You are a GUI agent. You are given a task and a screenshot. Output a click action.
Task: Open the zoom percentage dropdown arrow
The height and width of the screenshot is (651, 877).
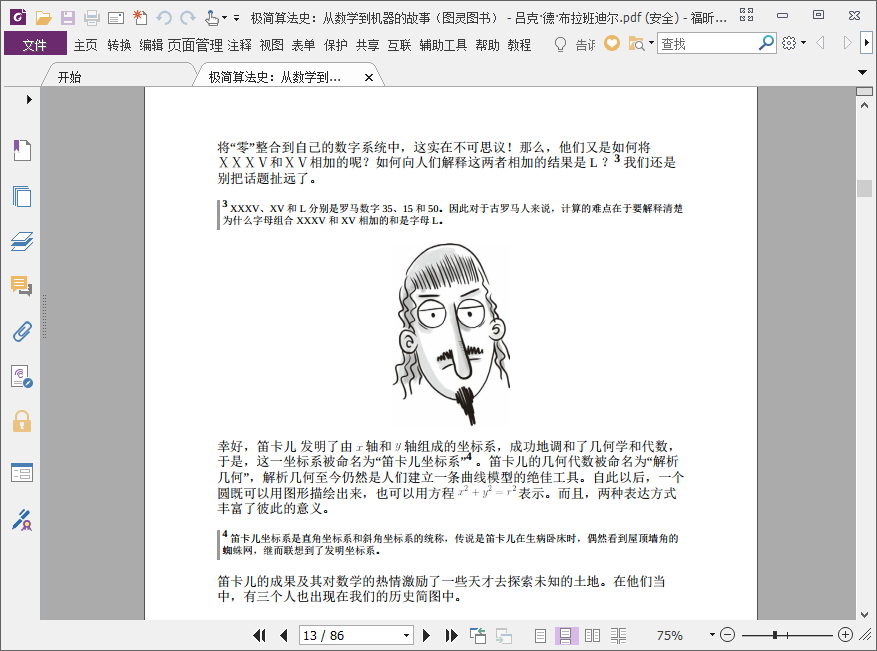(x=712, y=635)
